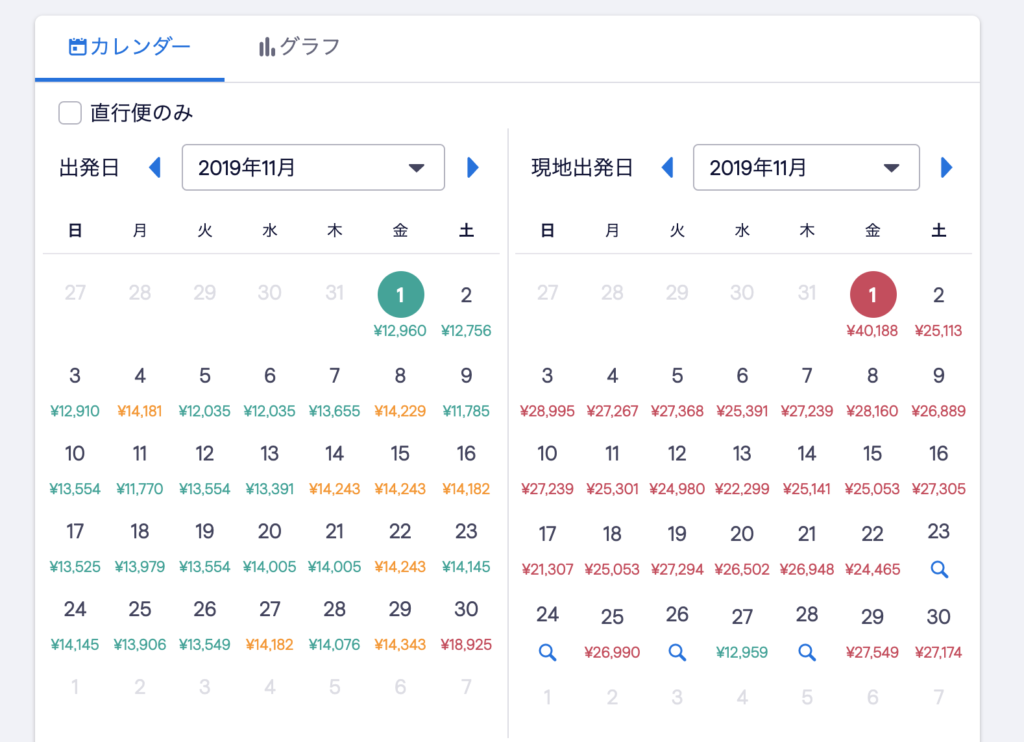Image resolution: width=1024 pixels, height=742 pixels.
Task: Switch to the グラフ tab
Action: pyautogui.click(x=299, y=47)
